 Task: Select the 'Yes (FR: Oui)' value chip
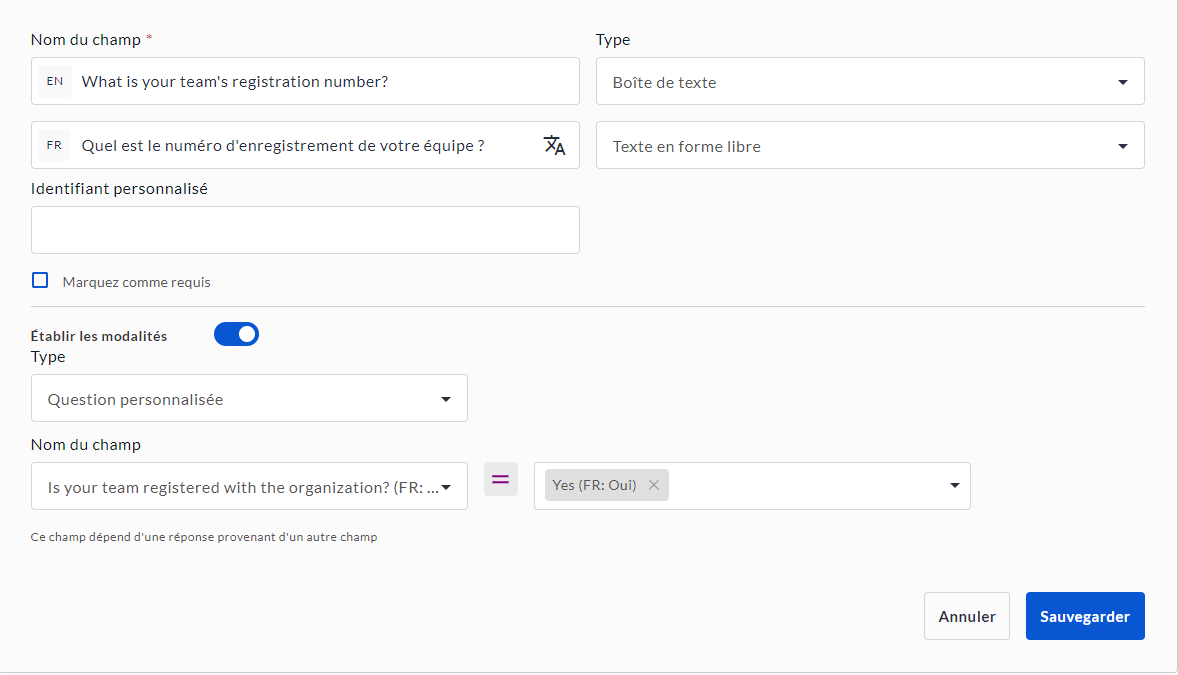594,485
